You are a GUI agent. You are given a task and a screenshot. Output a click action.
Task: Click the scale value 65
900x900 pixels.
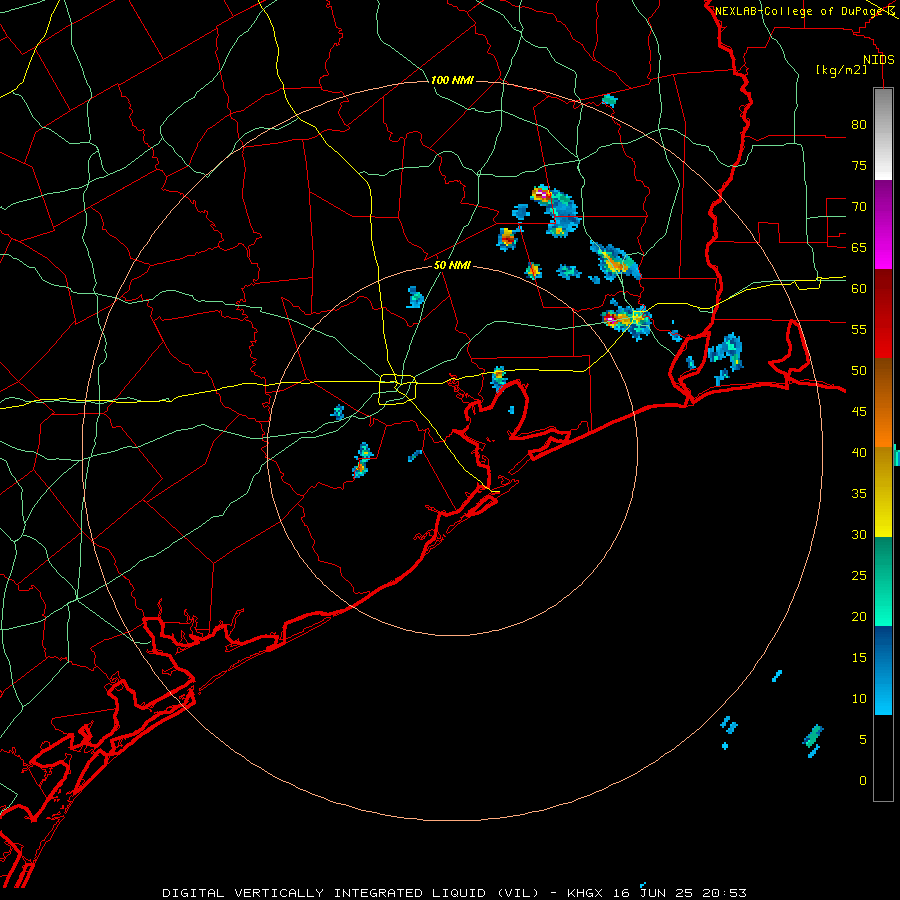coord(859,247)
